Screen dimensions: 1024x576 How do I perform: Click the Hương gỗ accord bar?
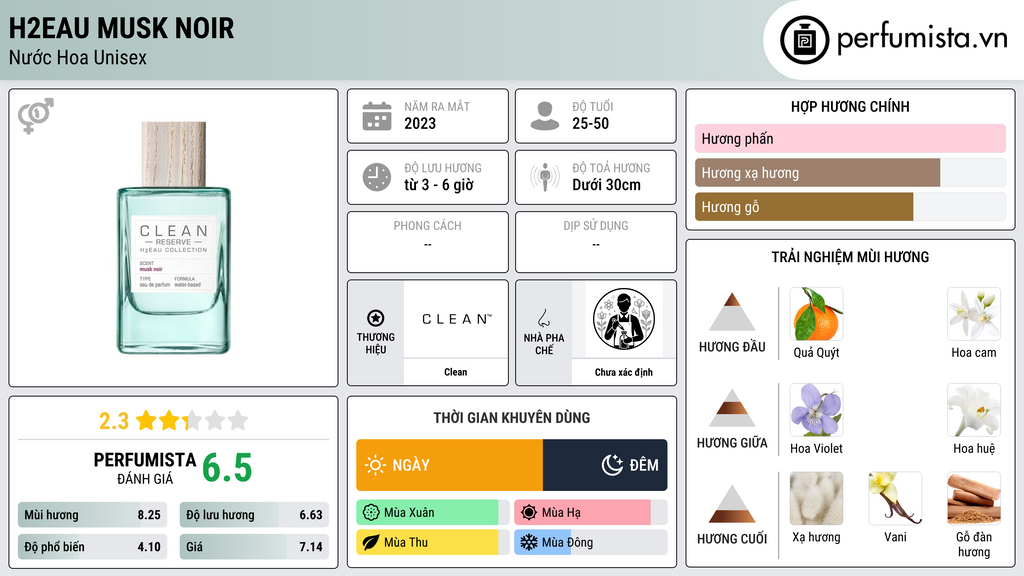[850, 207]
